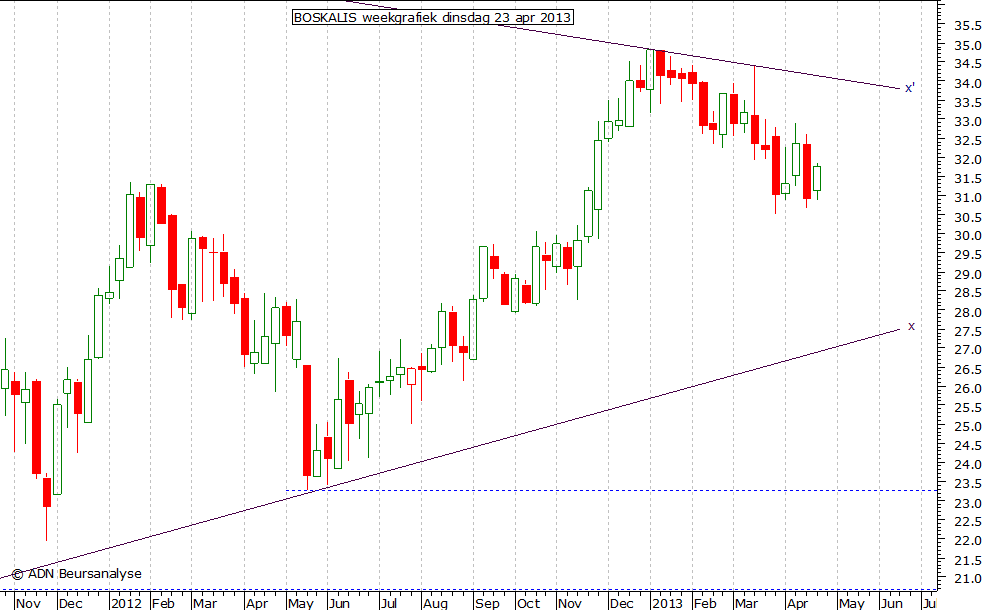Screen dimensions: 985x610
Task: Click the Apr label after 2013 on time axis
Action: 798,603
